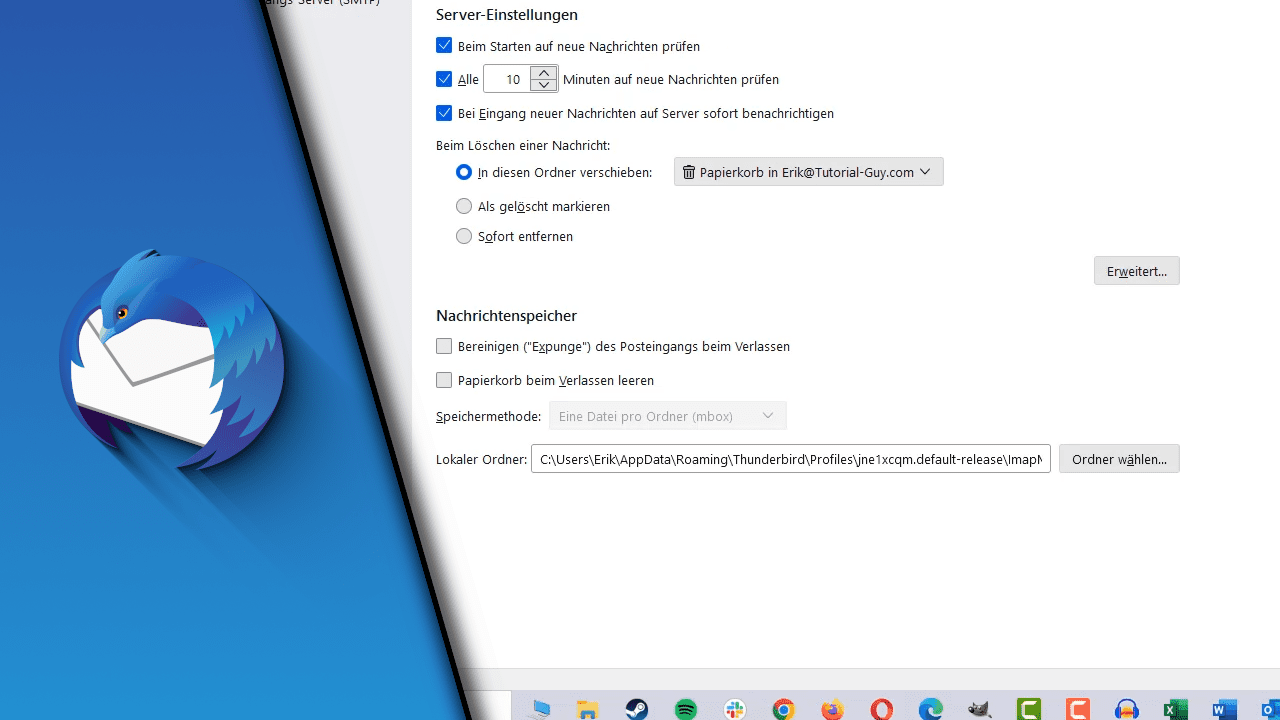Select the 'Sofort entfernen' radio option
1280x720 pixels.
pos(463,236)
